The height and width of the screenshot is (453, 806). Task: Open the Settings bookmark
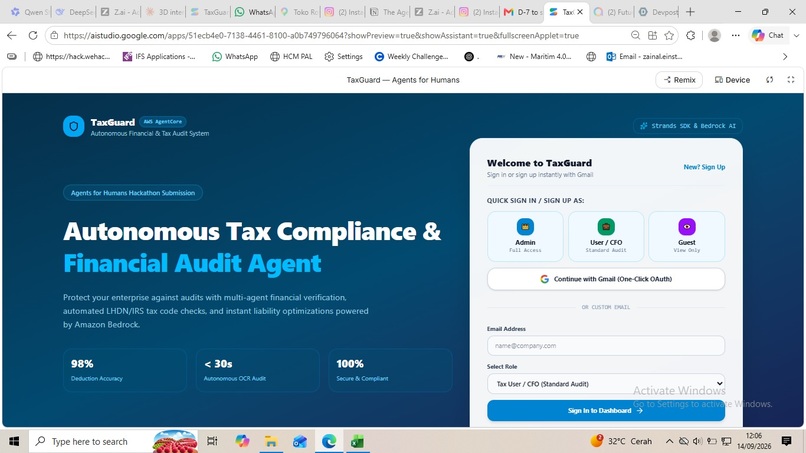click(343, 57)
